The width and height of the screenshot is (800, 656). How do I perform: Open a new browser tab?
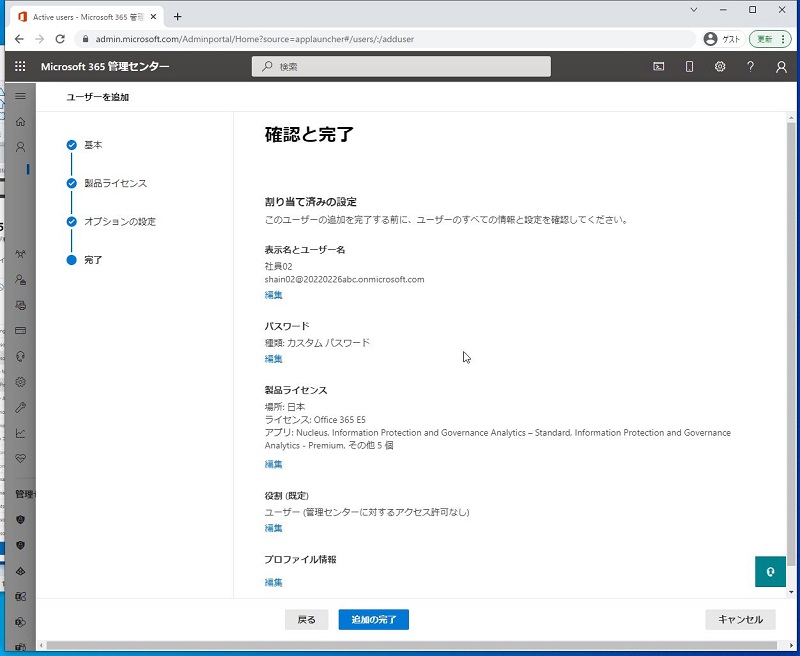click(x=177, y=17)
